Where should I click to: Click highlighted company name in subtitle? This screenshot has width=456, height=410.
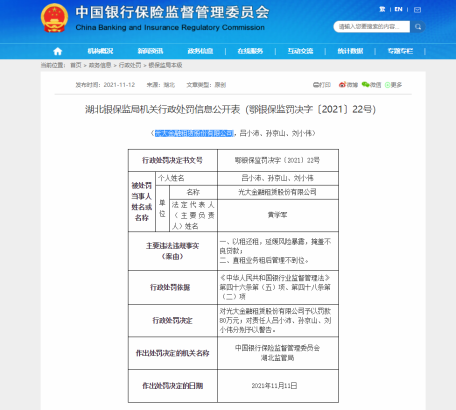(194, 133)
